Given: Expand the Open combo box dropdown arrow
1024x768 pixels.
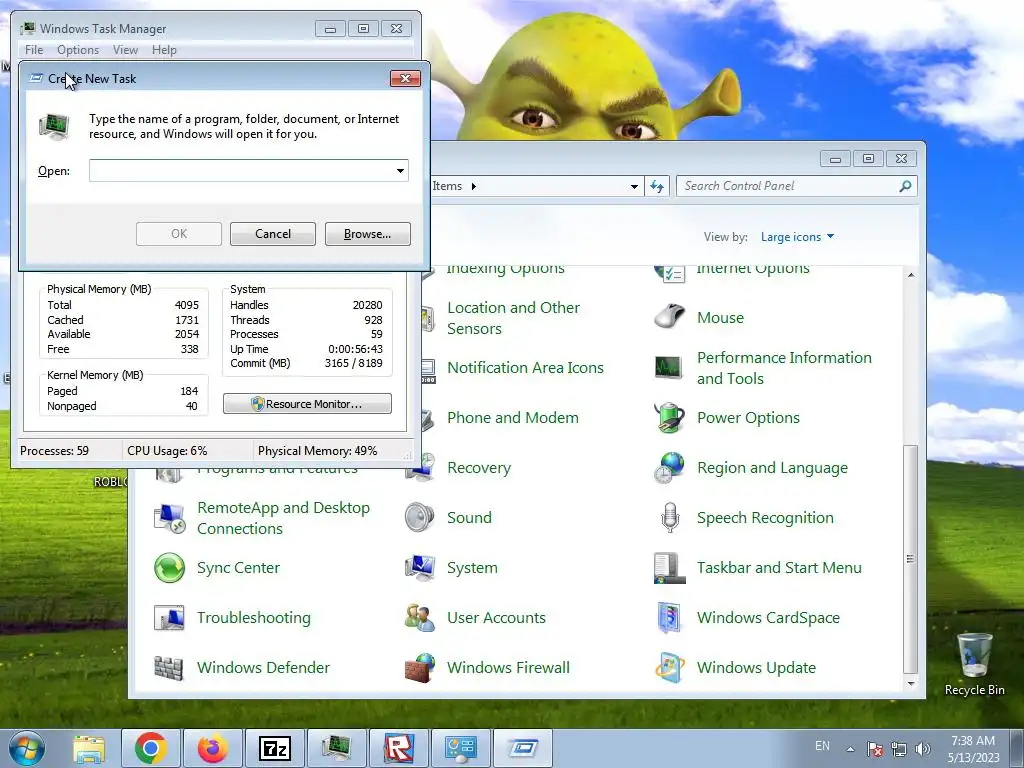Looking at the screenshot, I should click(400, 171).
